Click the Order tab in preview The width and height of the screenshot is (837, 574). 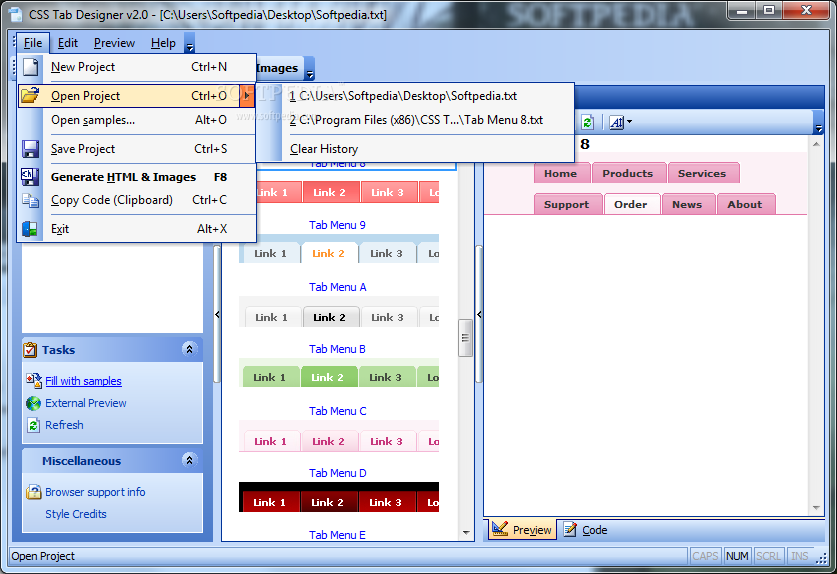point(631,204)
